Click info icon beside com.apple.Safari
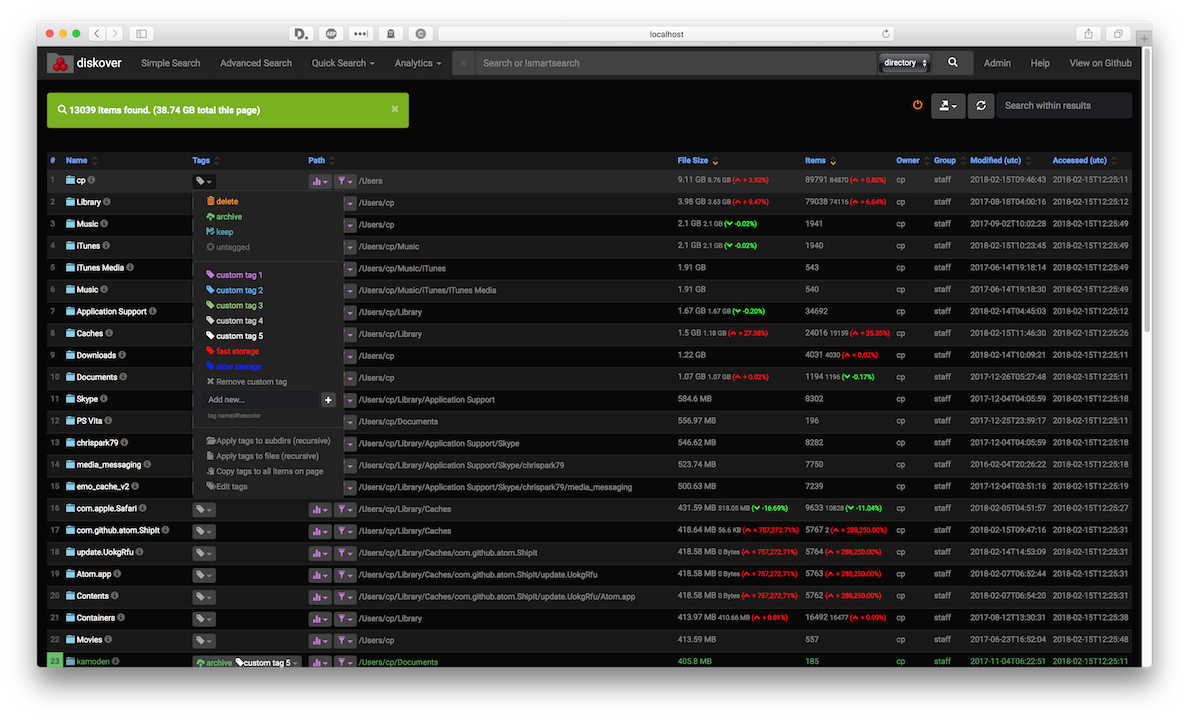This screenshot has width=1189, height=720. click(x=143, y=508)
